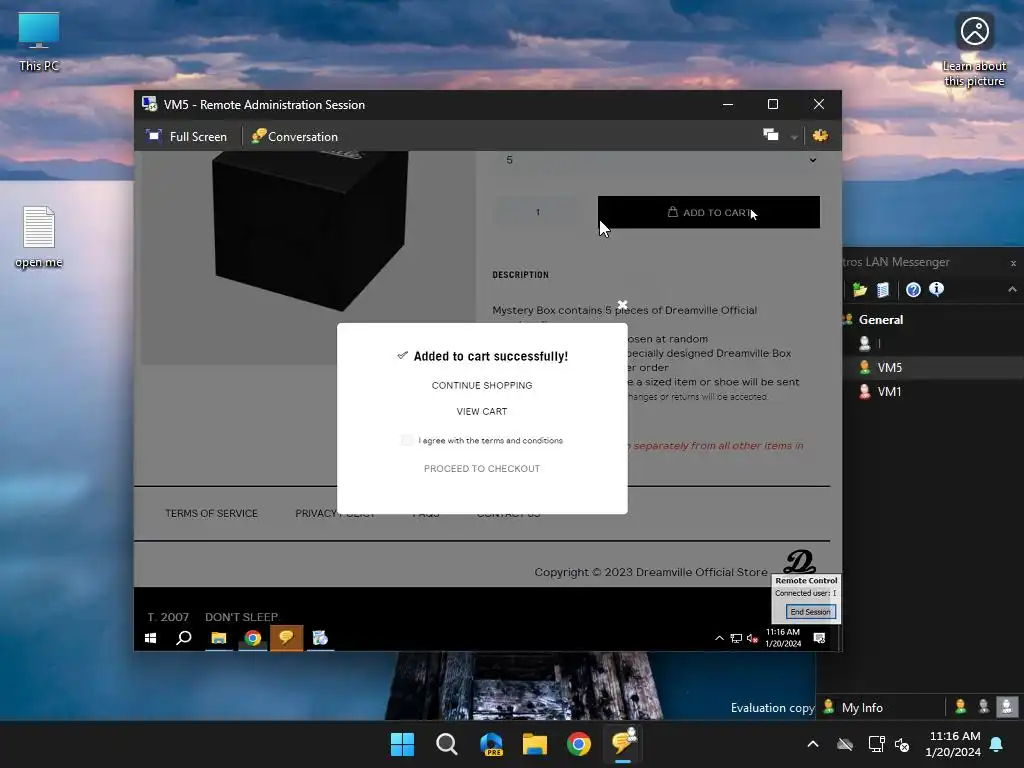This screenshot has width=1024, height=768.
Task: Open the Windows Start button on host taskbar
Action: coord(402,744)
